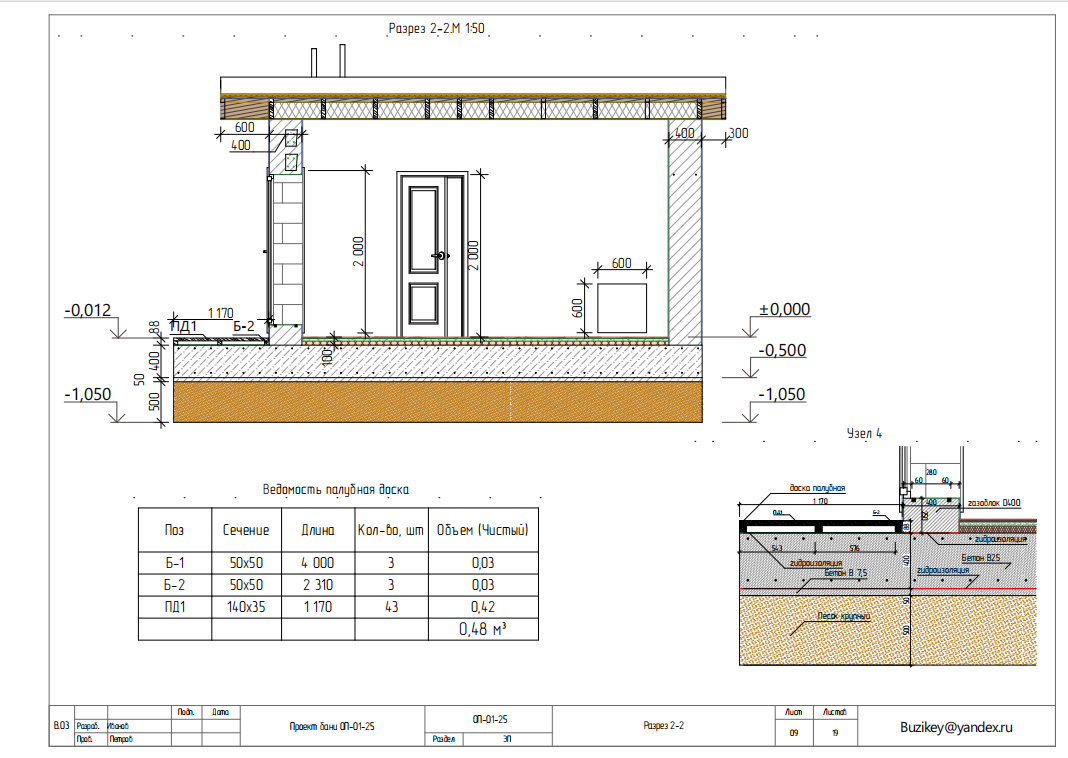The height and width of the screenshot is (758, 1068).
Task: Select the "Длина" column header
Action: click(317, 530)
